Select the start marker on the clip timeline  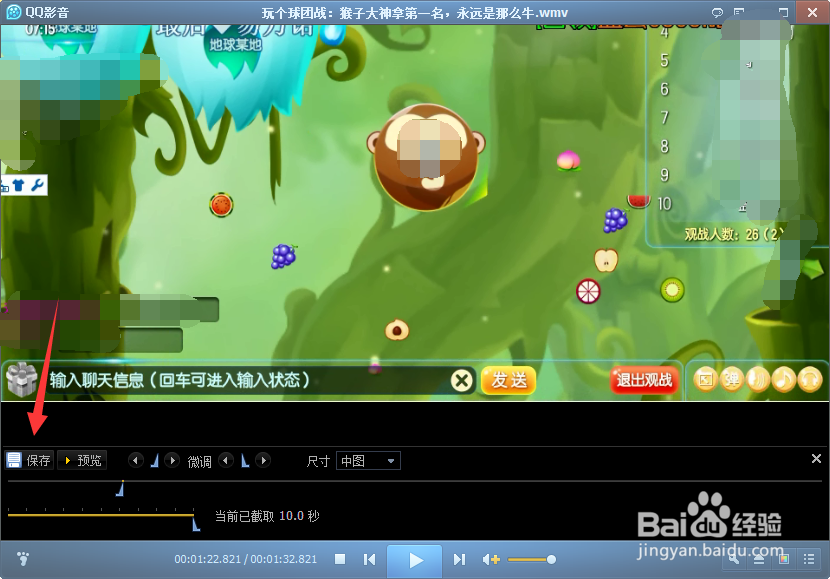pos(120,489)
